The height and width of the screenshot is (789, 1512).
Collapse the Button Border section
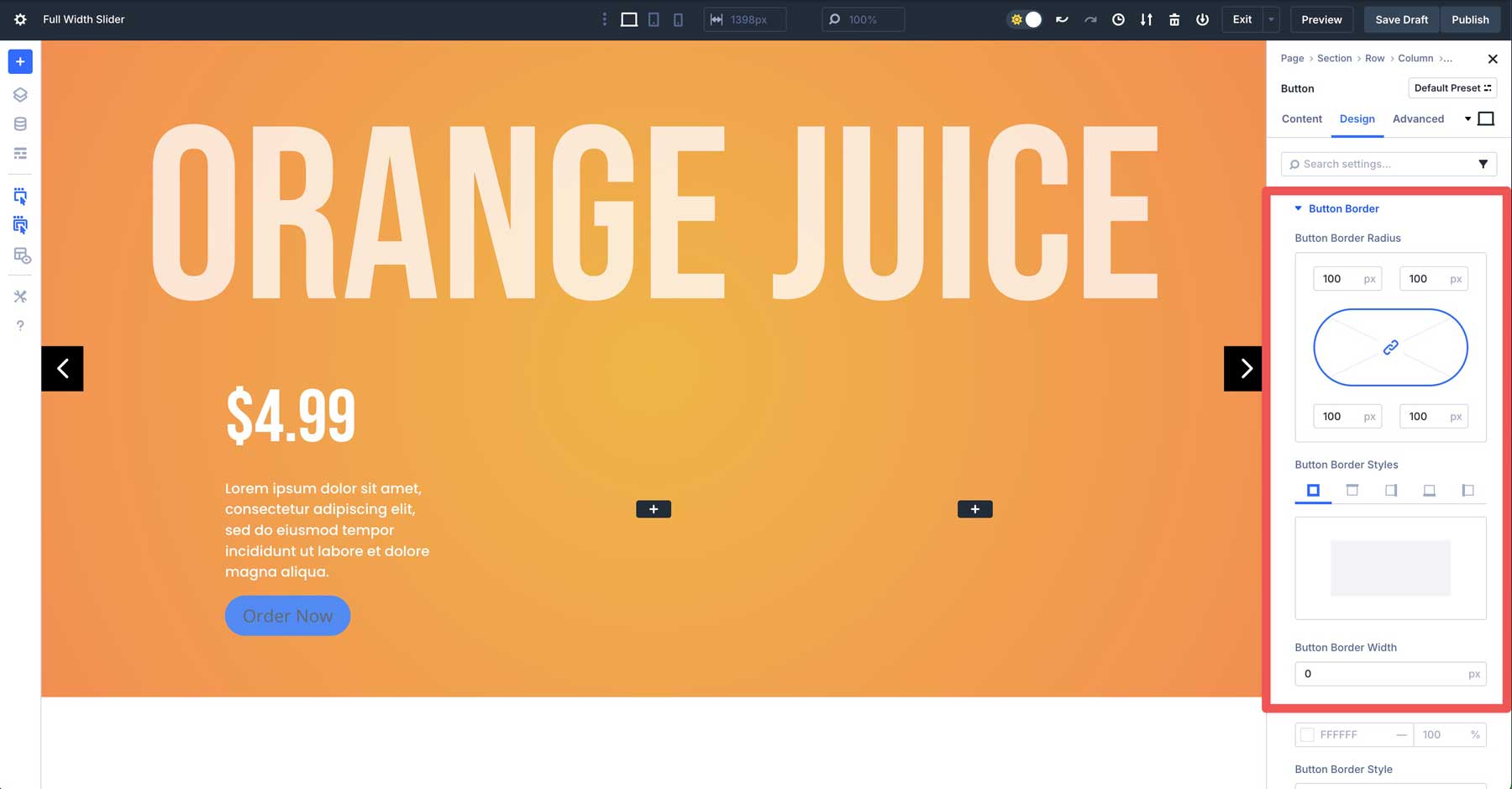1298,208
